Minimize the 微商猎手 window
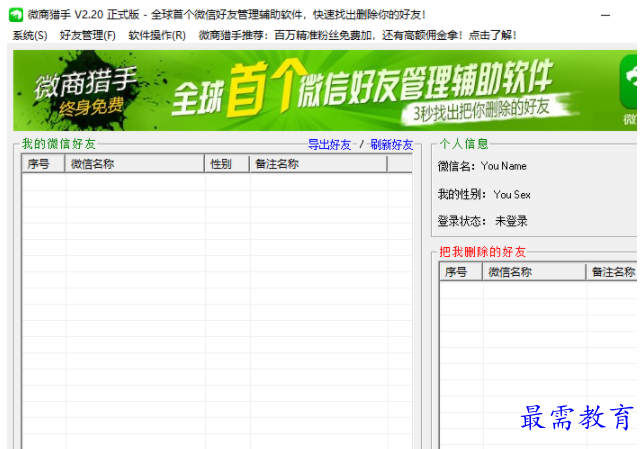The image size is (642, 449). pyautogui.click(x=606, y=15)
